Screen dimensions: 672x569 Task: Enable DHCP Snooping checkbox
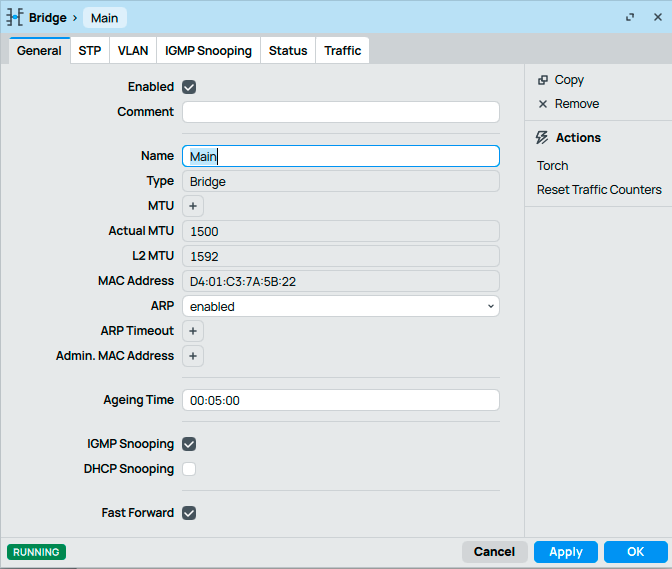click(x=189, y=469)
